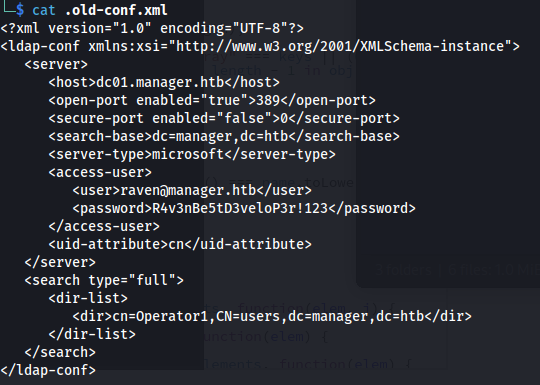This screenshot has height=385, width=540.
Task: Click the search-base dc=manager,dc=htb text
Action: click(x=220, y=136)
